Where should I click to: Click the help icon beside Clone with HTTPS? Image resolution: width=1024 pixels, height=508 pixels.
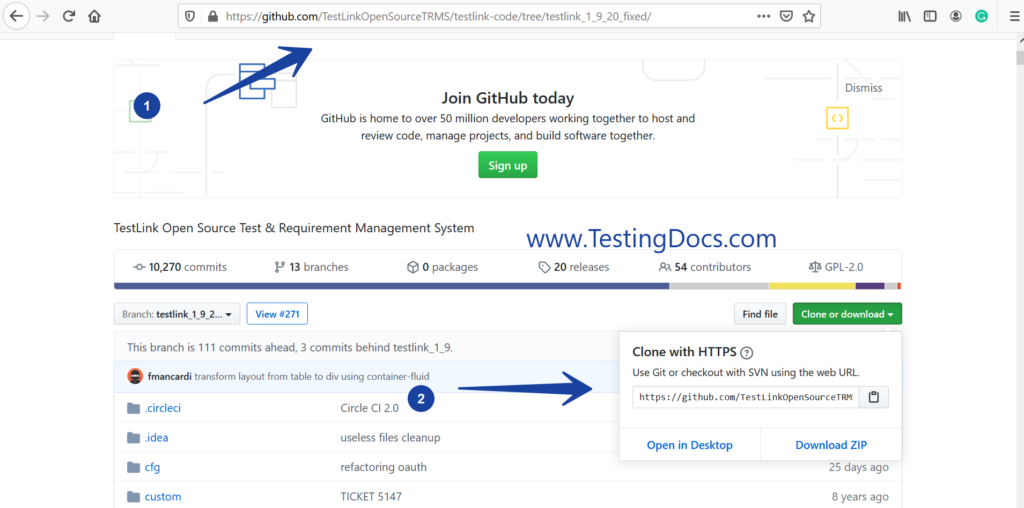coord(747,352)
